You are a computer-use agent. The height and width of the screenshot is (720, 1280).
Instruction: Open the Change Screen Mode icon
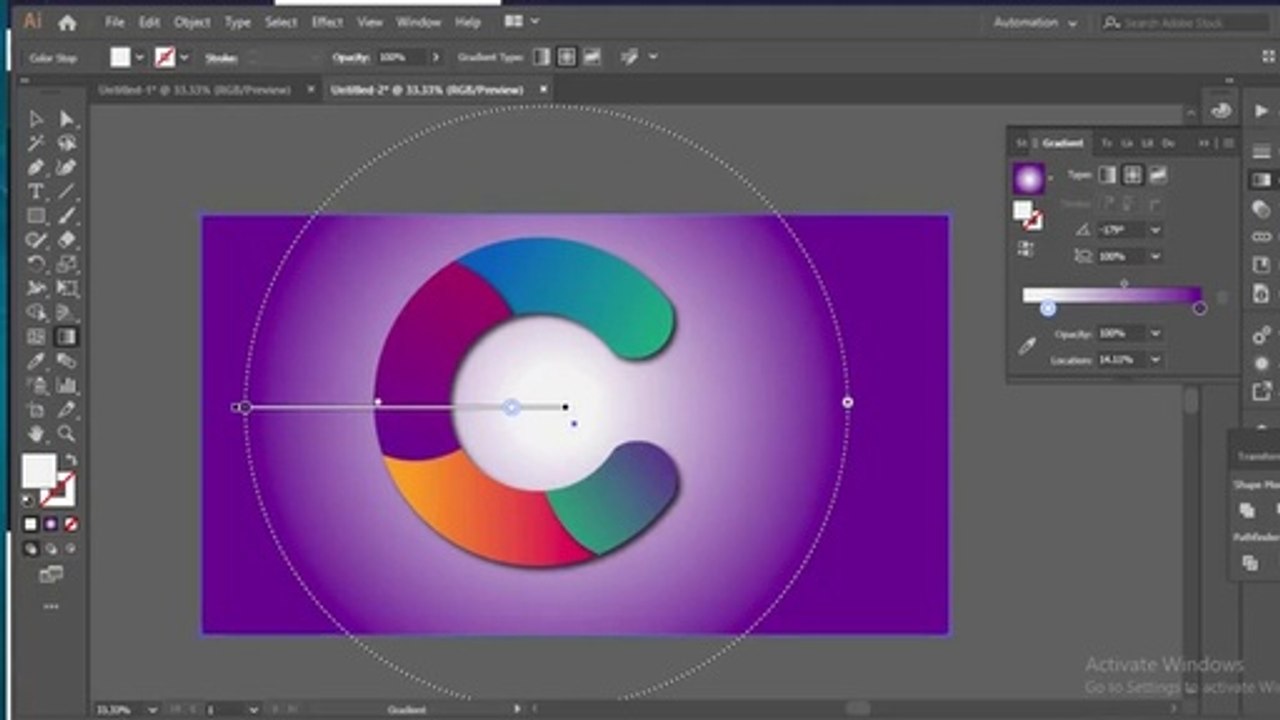tap(50, 574)
